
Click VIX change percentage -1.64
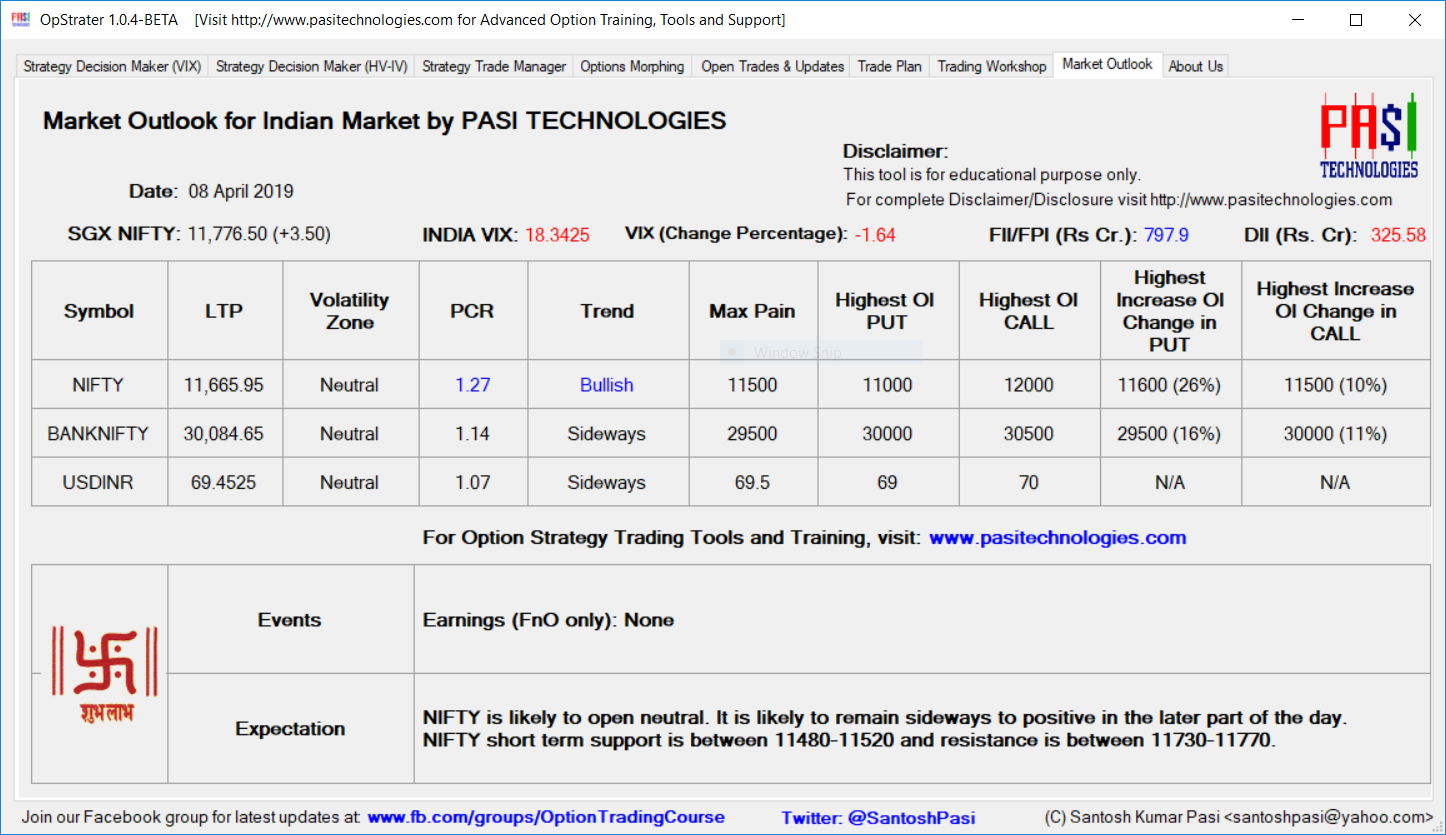875,235
